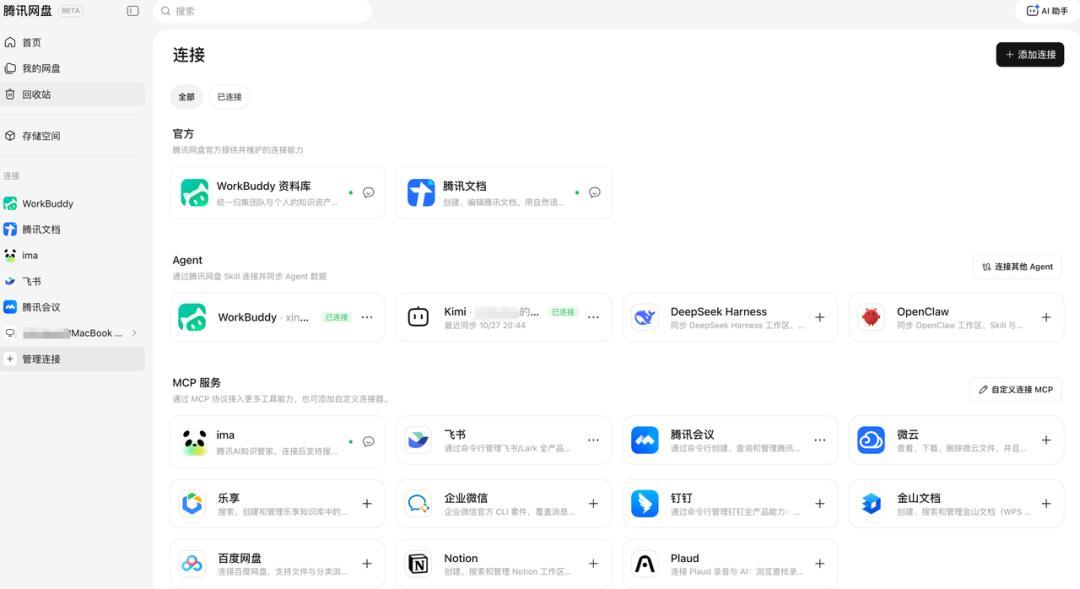Open 回收站 in the sidebar
This screenshot has height=589, width=1080.
72,94
